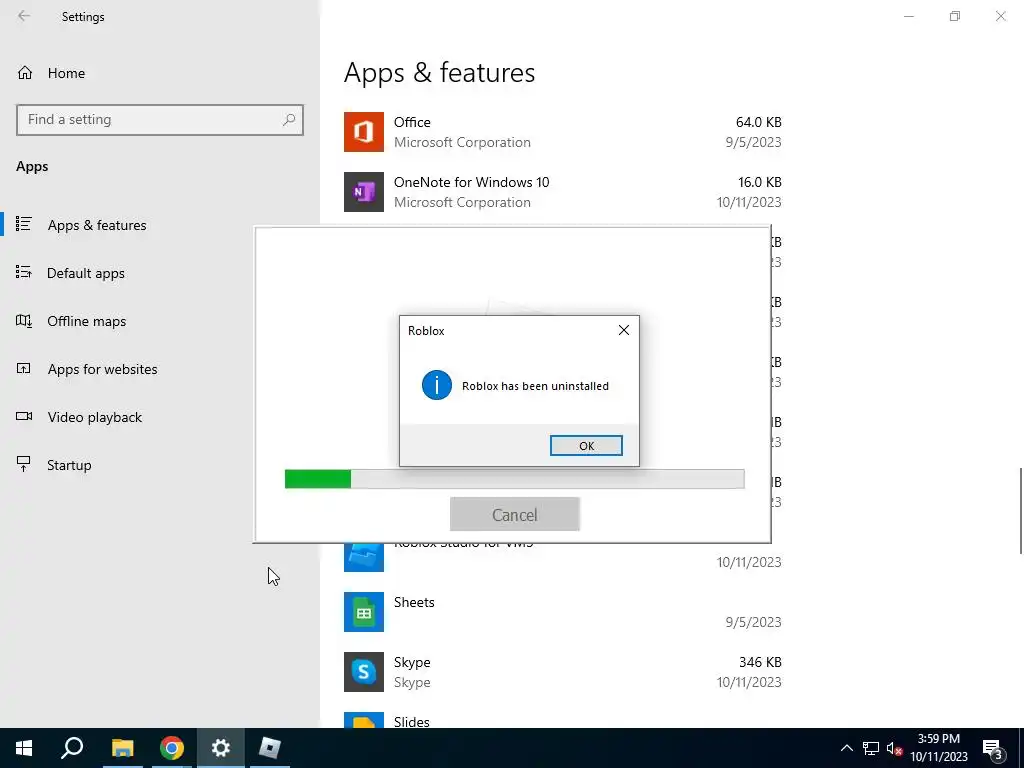Close the Settings window

pyautogui.click(x=1000, y=16)
